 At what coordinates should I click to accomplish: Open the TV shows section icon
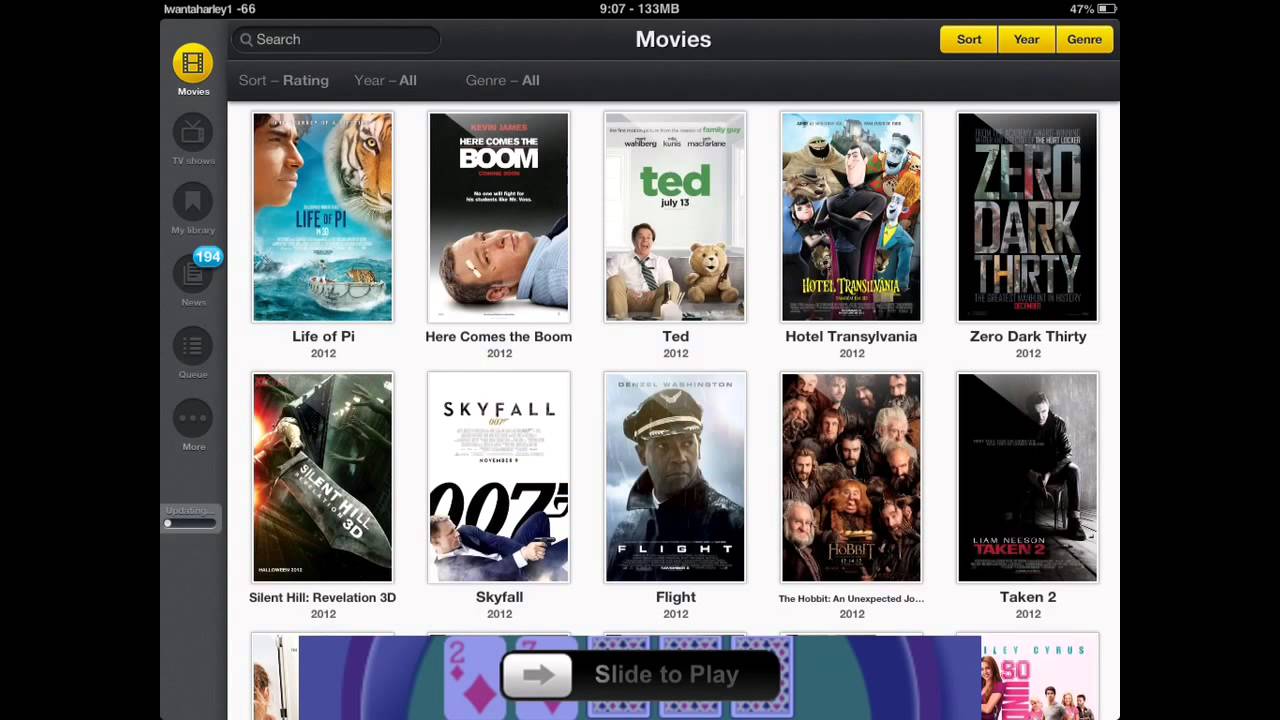(193, 132)
